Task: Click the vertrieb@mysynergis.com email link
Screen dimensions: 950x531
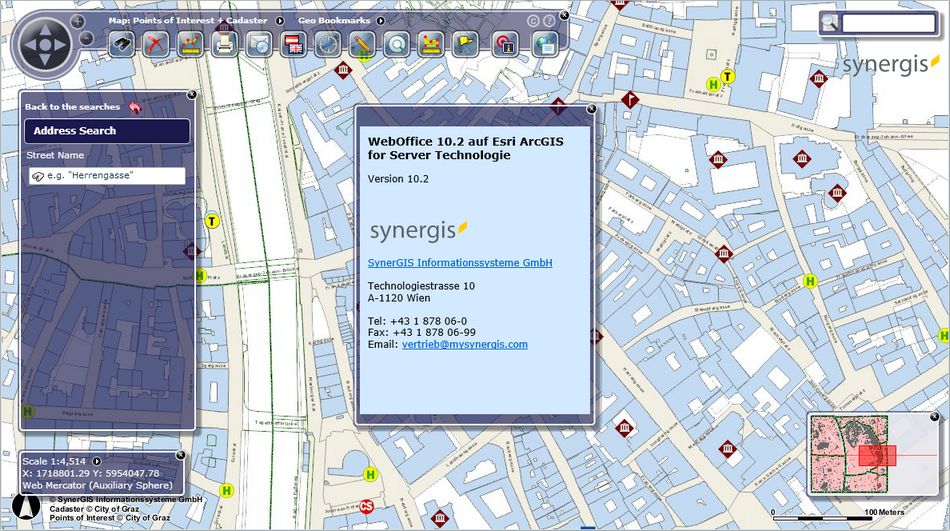Action: pyautogui.click(x=465, y=344)
